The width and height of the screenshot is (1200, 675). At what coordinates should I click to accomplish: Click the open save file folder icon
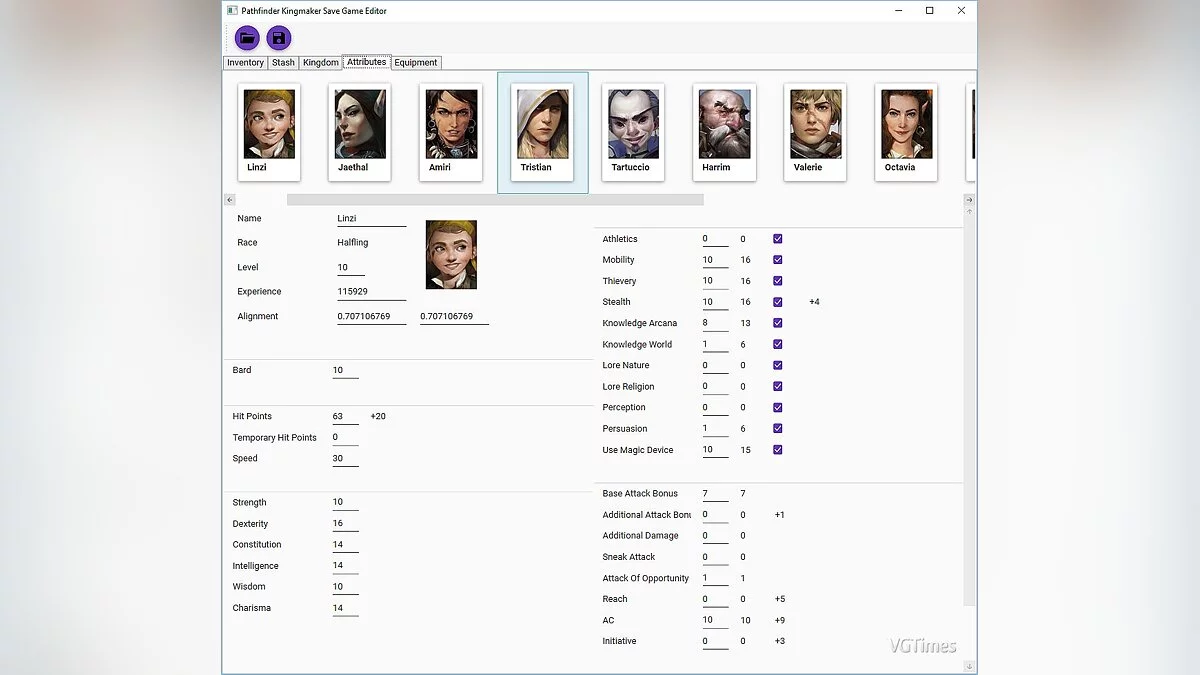(x=247, y=38)
